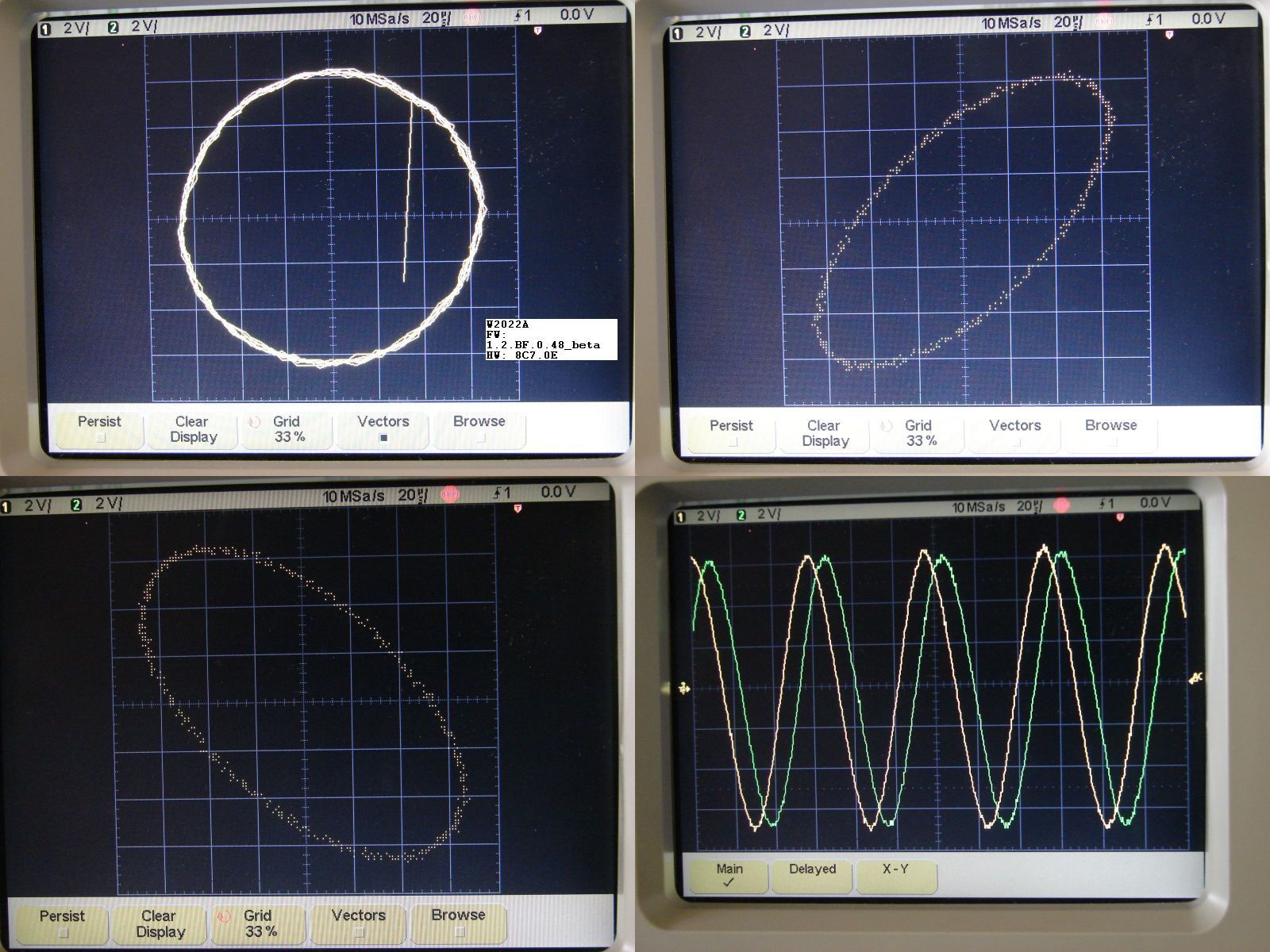The height and width of the screenshot is (952, 1270).
Task: Click red run indicator on right-leaning ellipse screen
Action: tap(1103, 21)
